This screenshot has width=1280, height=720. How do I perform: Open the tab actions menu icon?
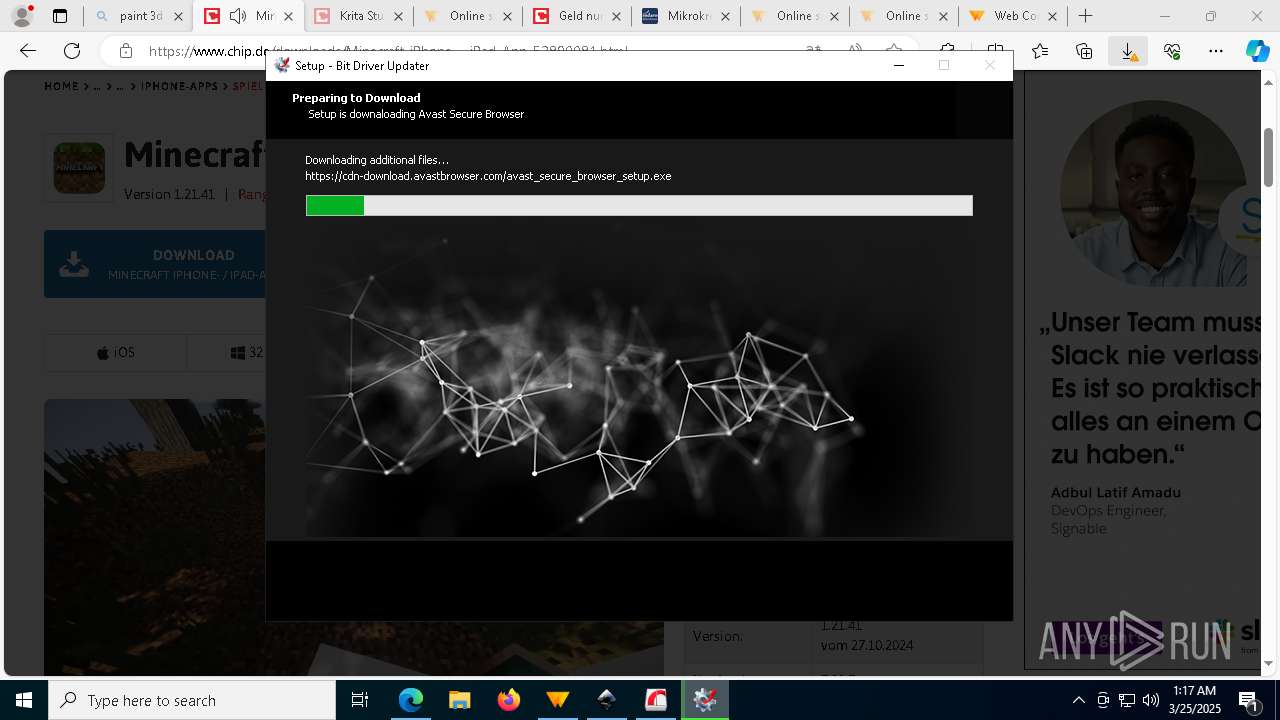point(60,16)
